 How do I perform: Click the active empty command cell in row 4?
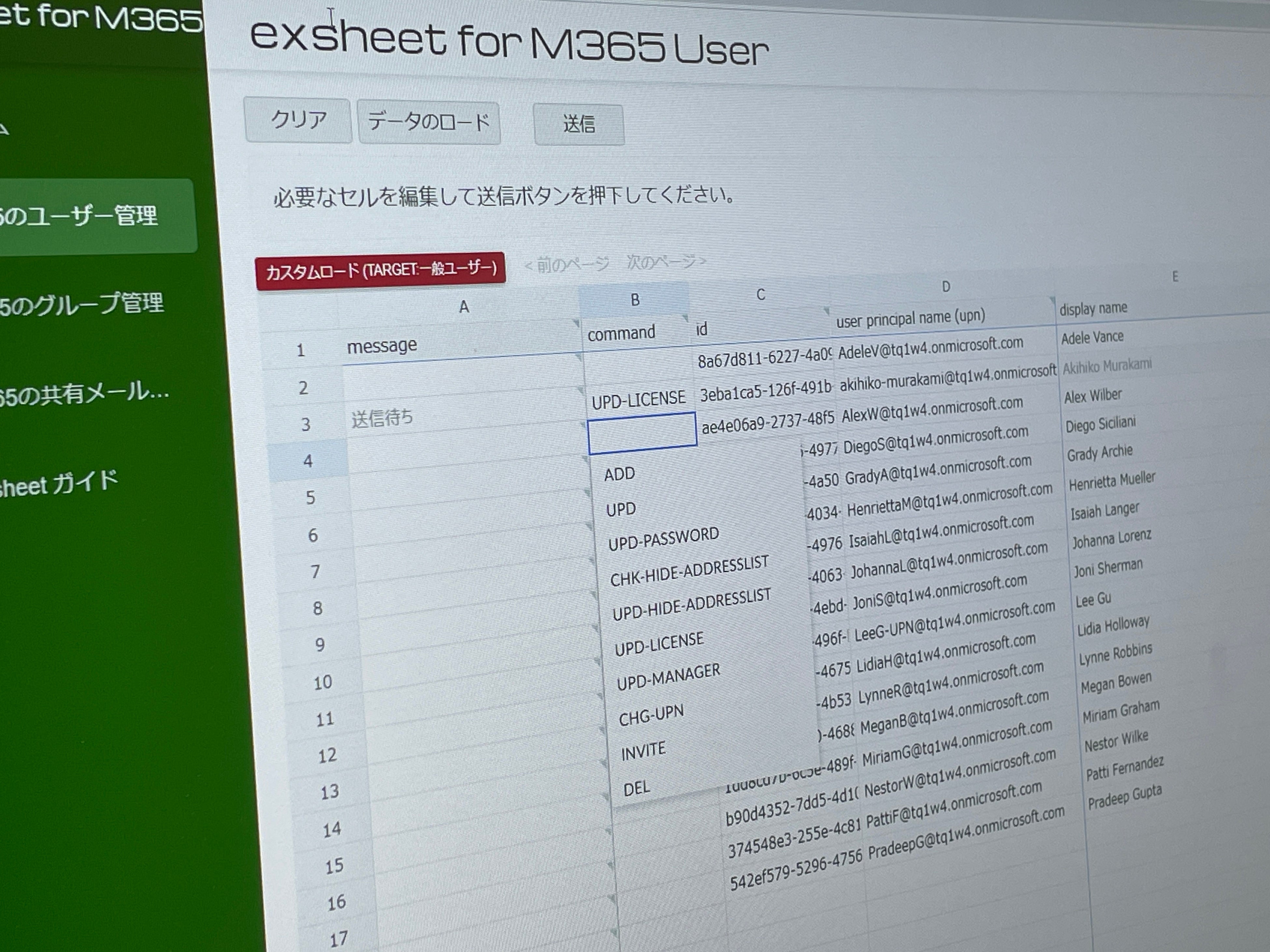642,433
